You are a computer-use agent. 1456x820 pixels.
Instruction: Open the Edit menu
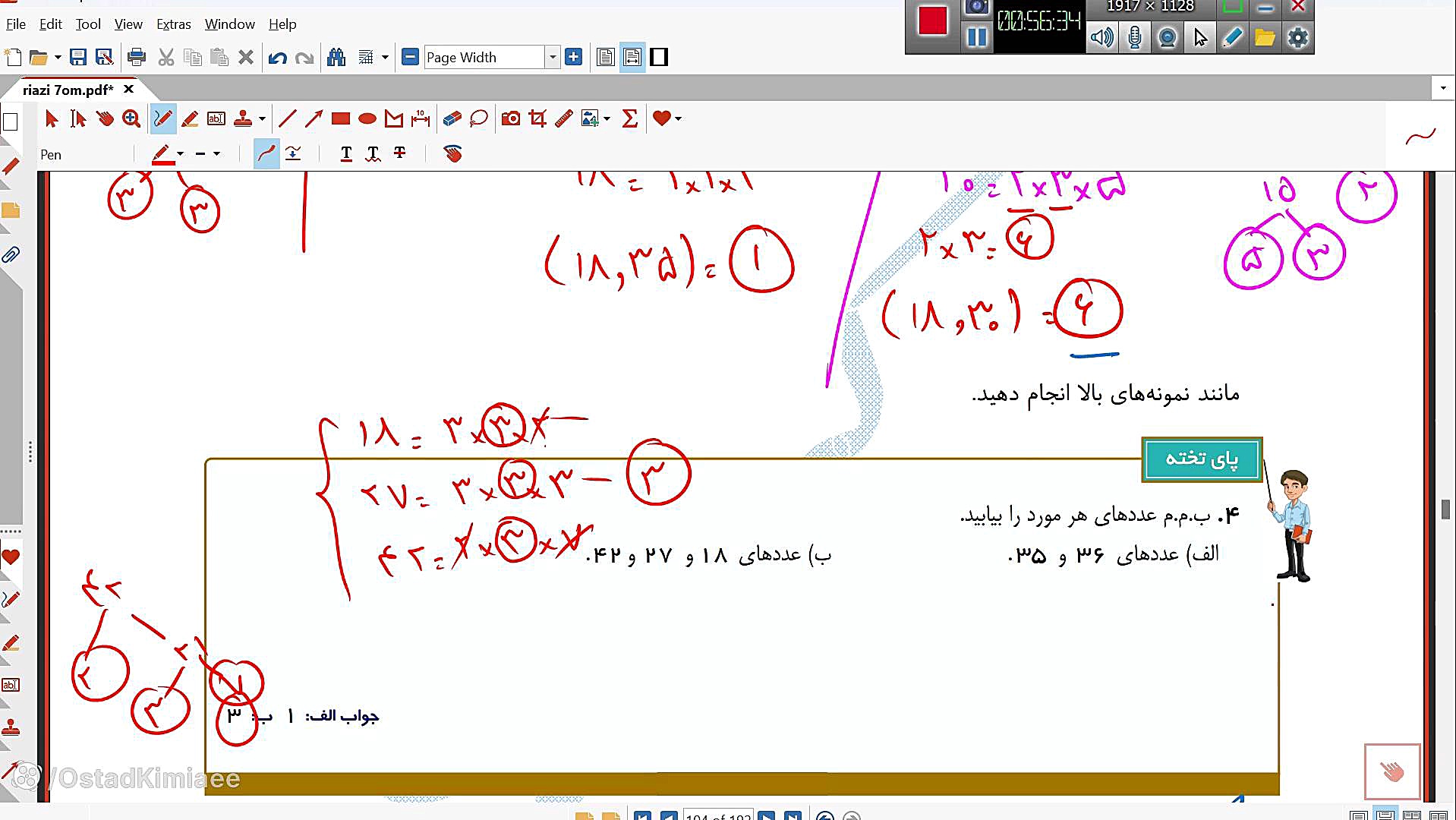51,24
